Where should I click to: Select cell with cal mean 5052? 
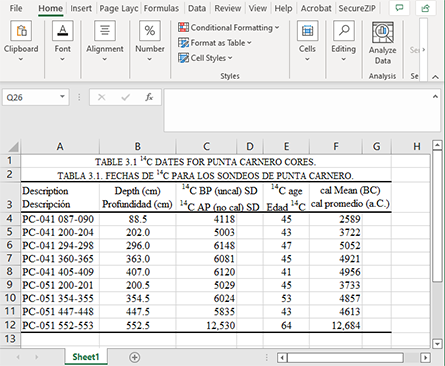click(336, 246)
